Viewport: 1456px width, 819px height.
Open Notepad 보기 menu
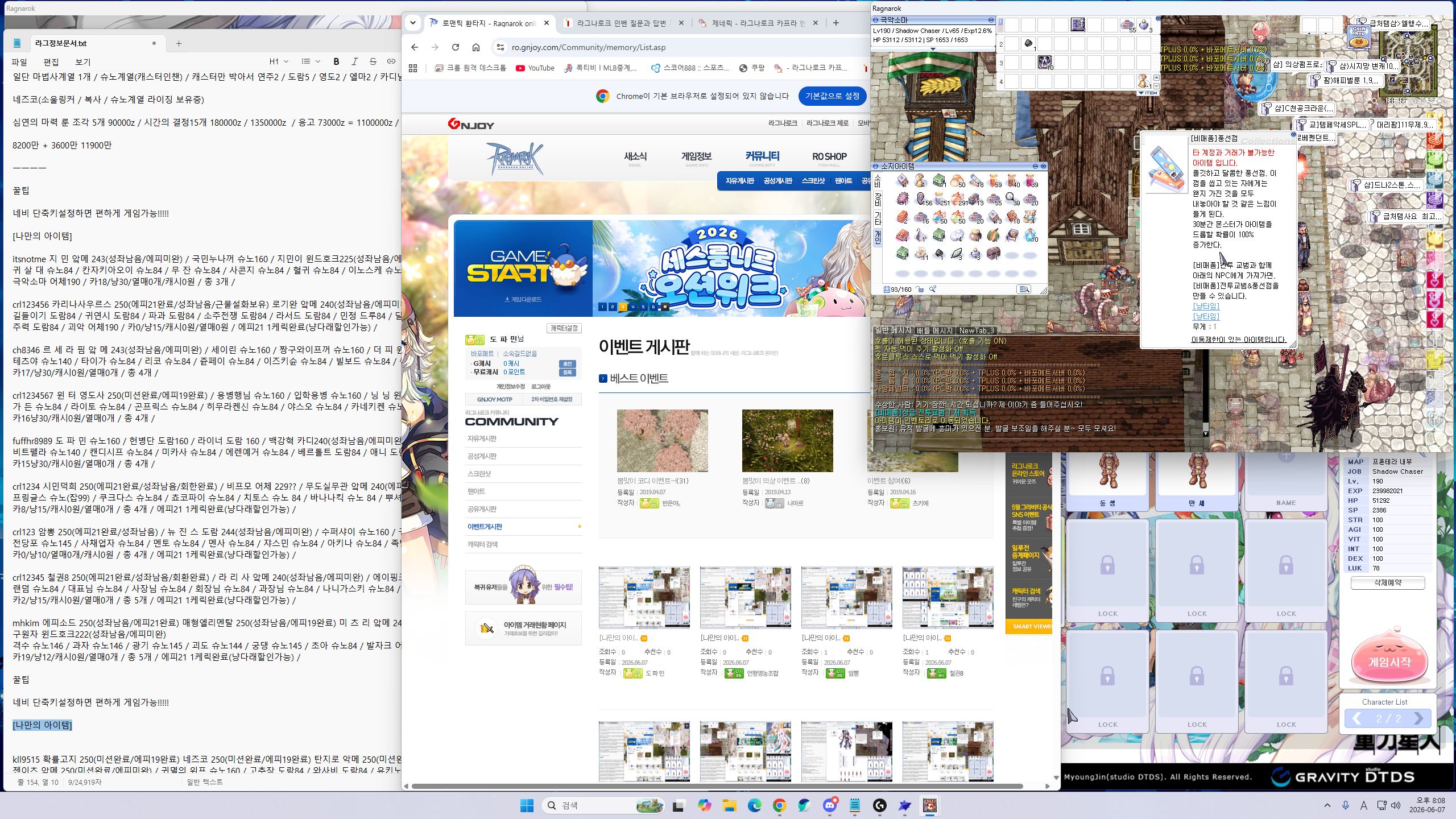[83, 62]
